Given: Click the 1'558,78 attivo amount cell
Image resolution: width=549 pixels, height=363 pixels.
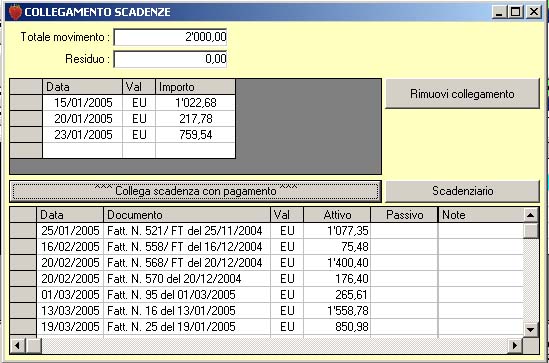Looking at the screenshot, I should (x=337, y=310).
